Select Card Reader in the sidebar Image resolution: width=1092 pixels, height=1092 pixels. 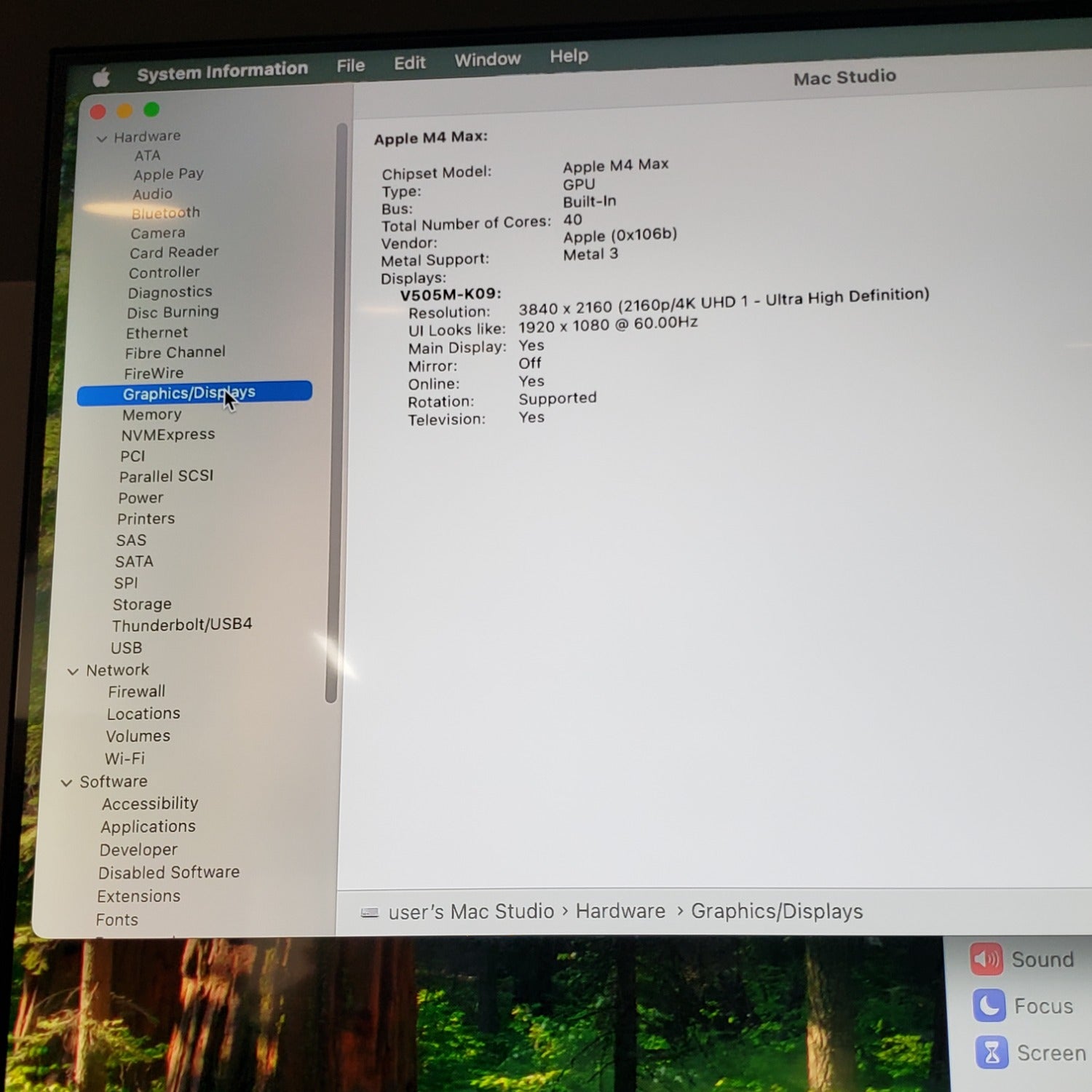pyautogui.click(x=174, y=252)
